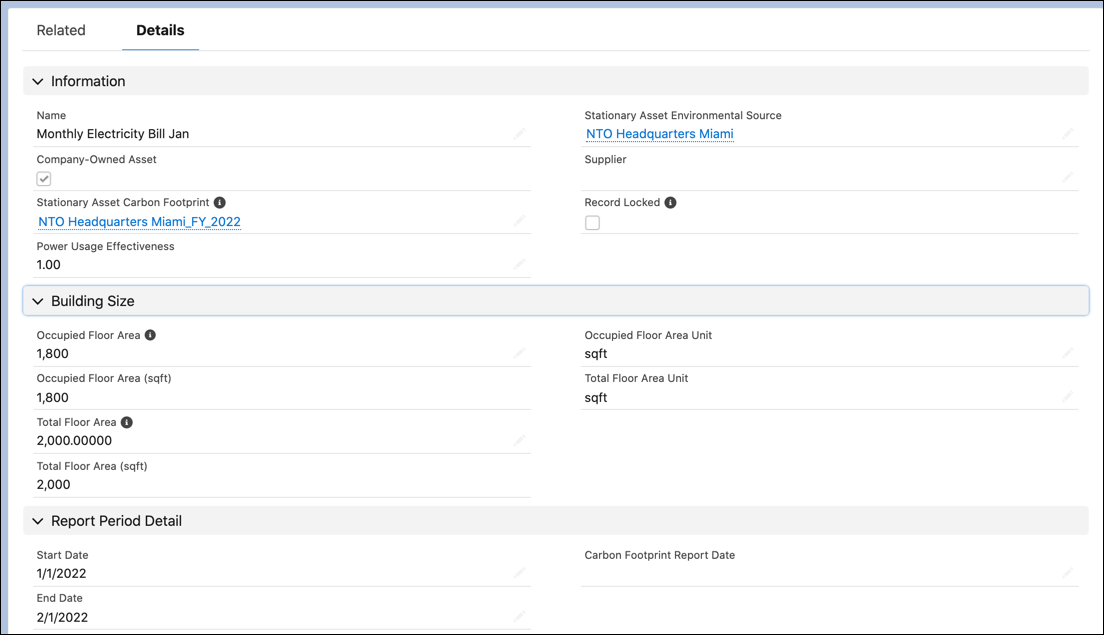Click Power Usage Effectiveness value 1.00
The width and height of the screenshot is (1104, 635).
coord(49,265)
